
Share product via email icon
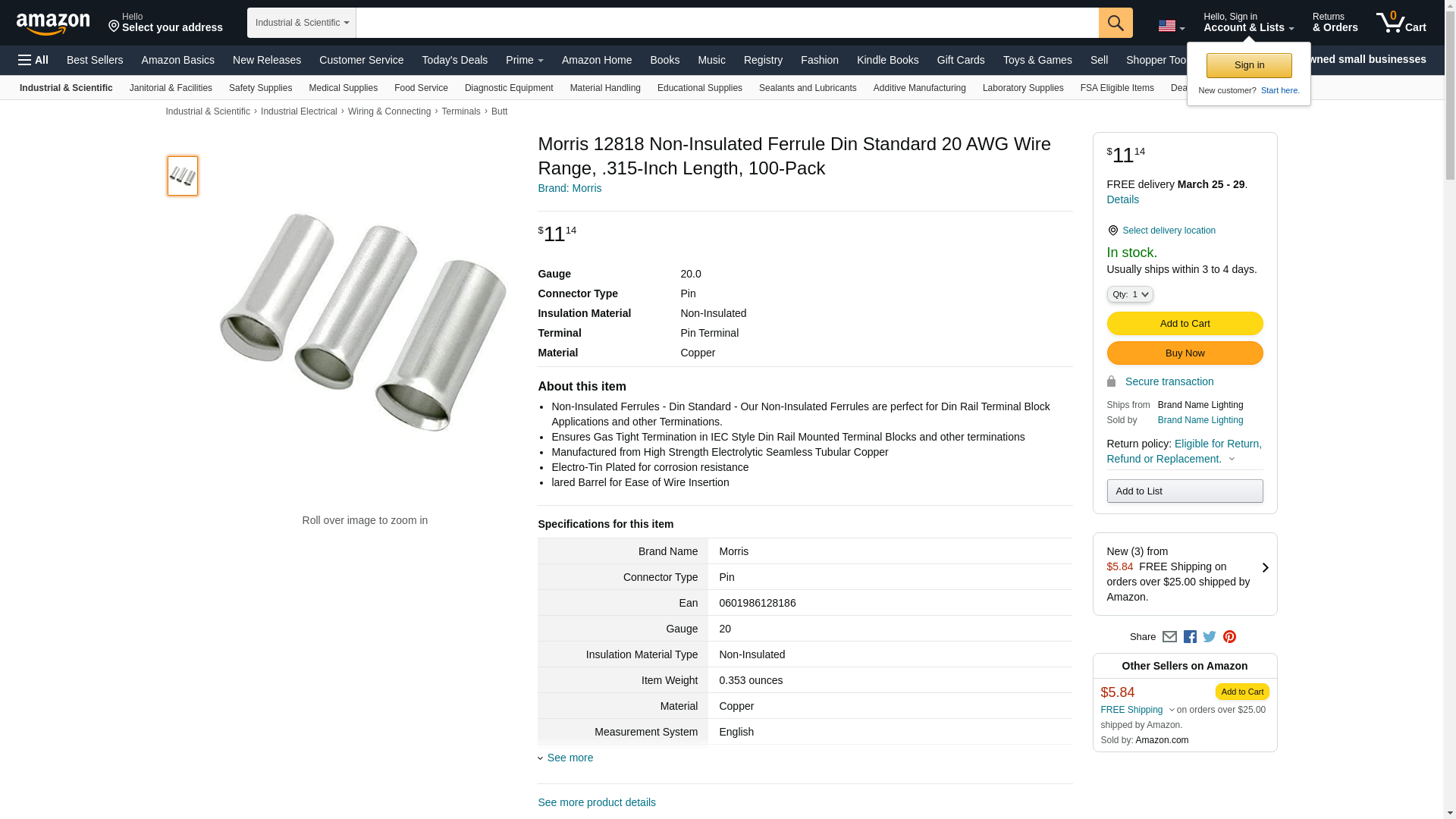(1169, 637)
